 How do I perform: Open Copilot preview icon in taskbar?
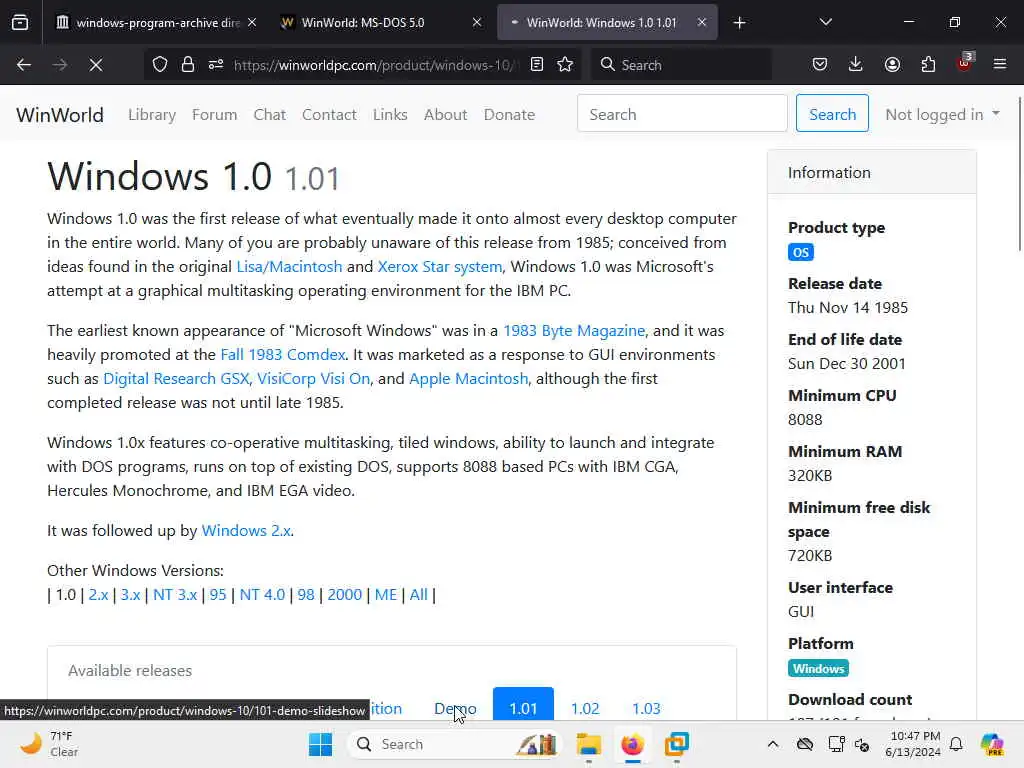coord(992,744)
